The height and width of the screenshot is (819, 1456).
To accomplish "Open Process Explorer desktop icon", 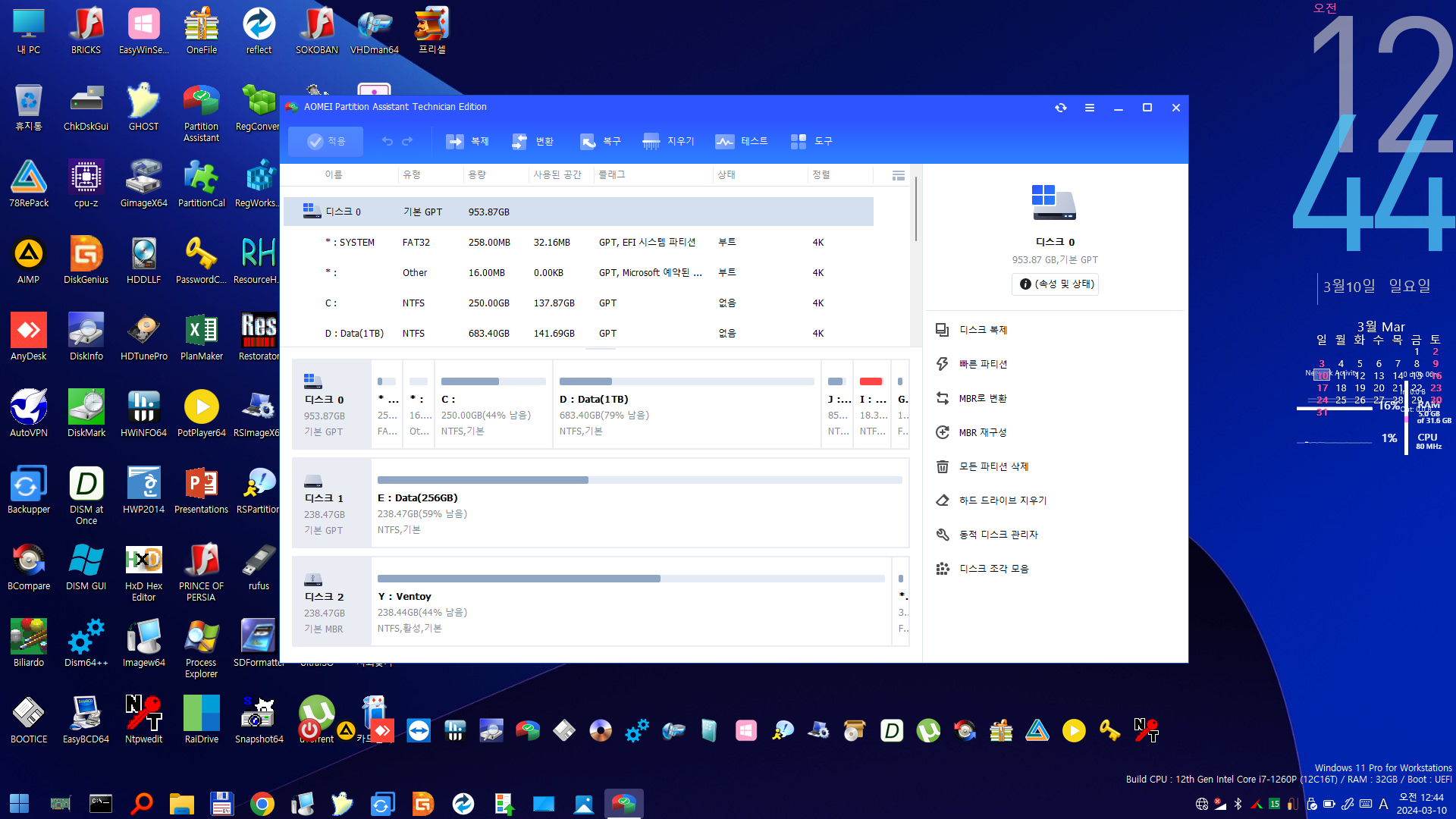I will pos(201,650).
